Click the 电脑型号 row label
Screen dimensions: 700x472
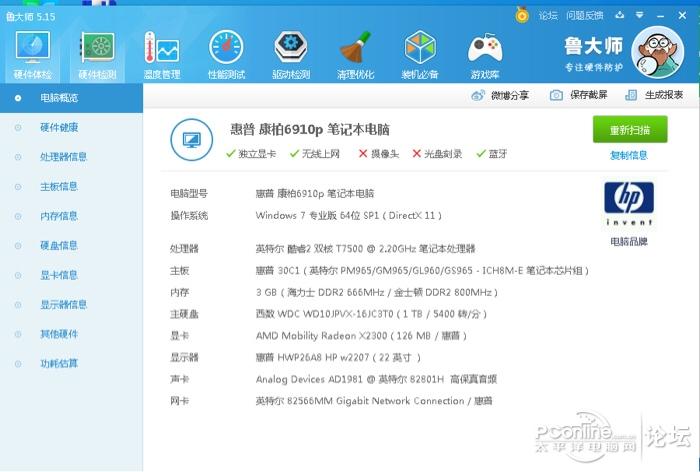[x=189, y=194]
